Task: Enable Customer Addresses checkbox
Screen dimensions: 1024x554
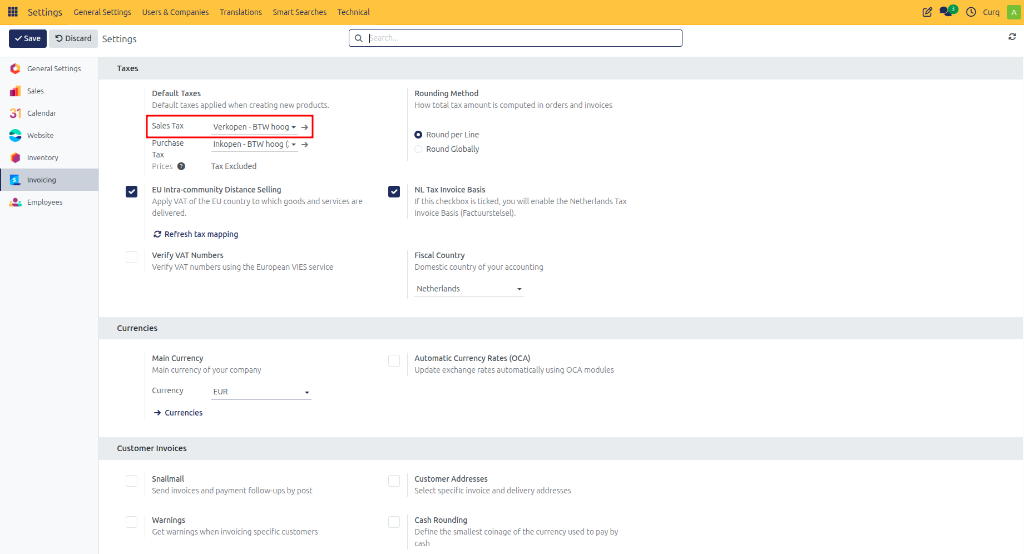Action: 394,481
